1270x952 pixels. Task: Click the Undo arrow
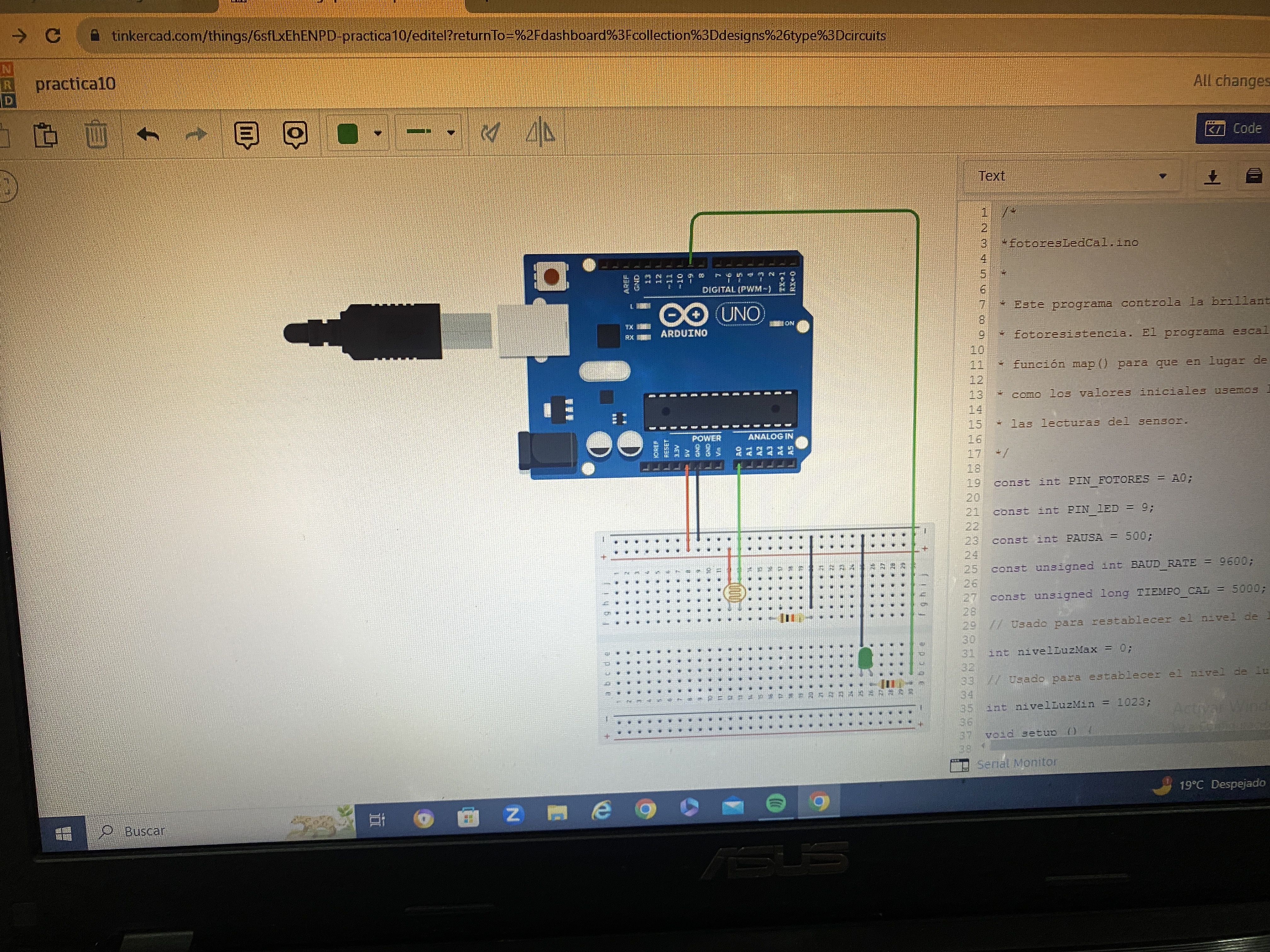pos(147,135)
